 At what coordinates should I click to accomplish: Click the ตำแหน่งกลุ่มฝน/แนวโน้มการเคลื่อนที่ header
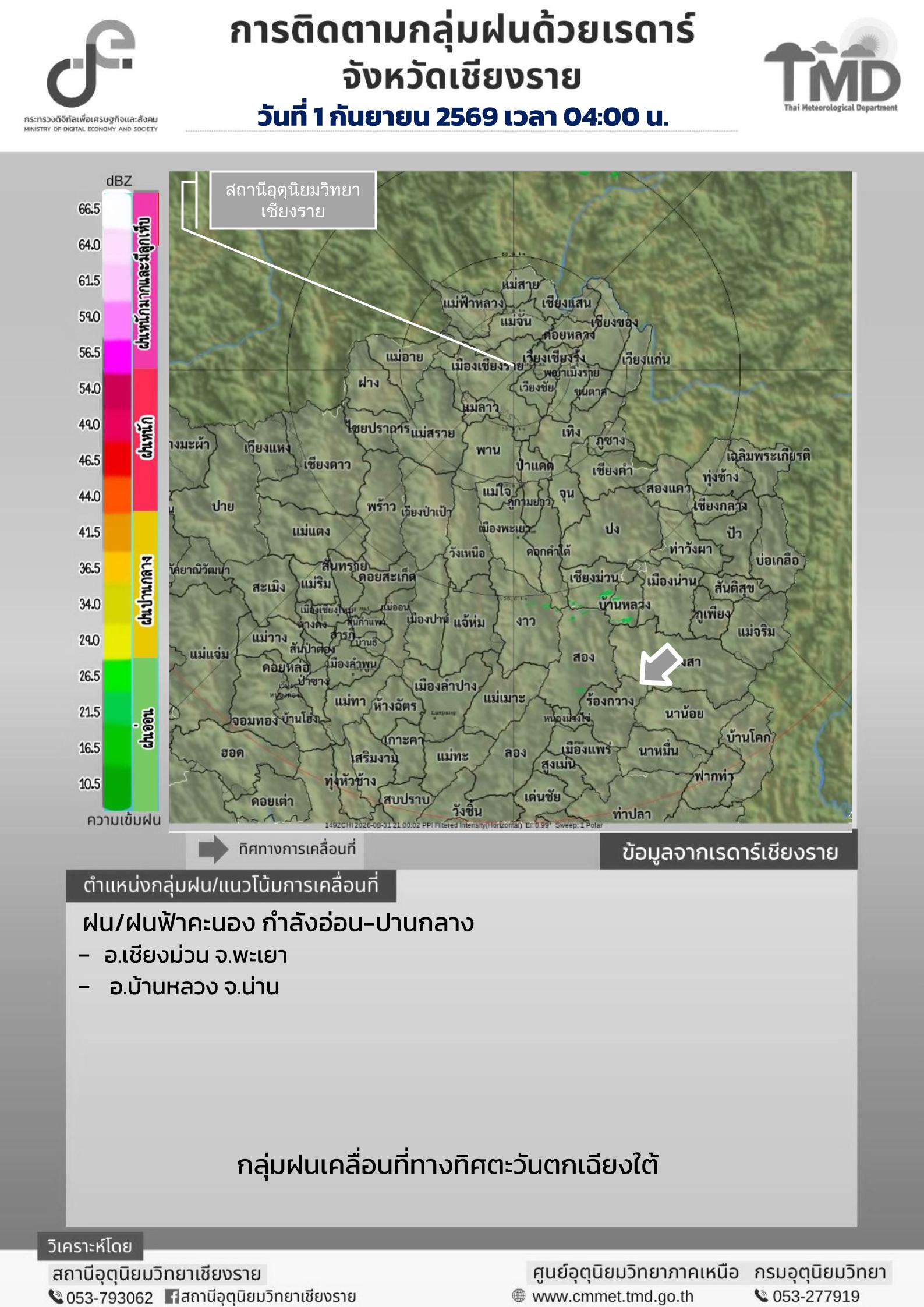coord(231,886)
